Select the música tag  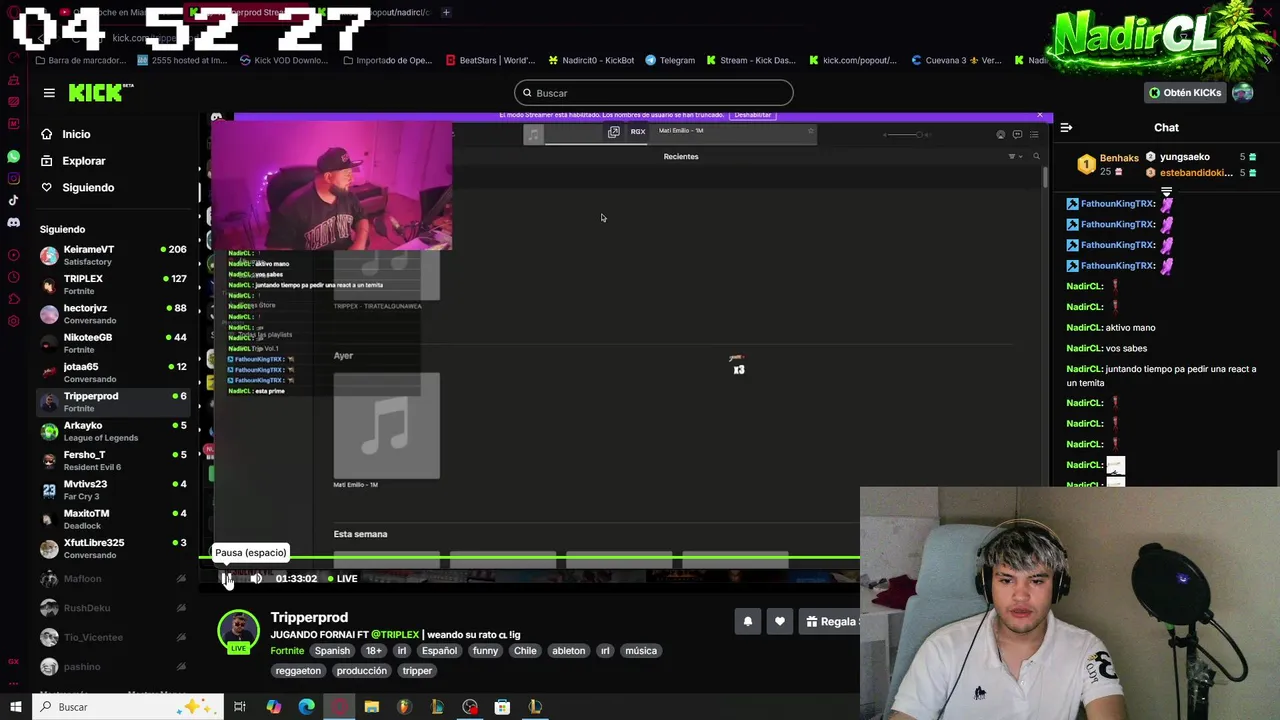[x=641, y=651]
